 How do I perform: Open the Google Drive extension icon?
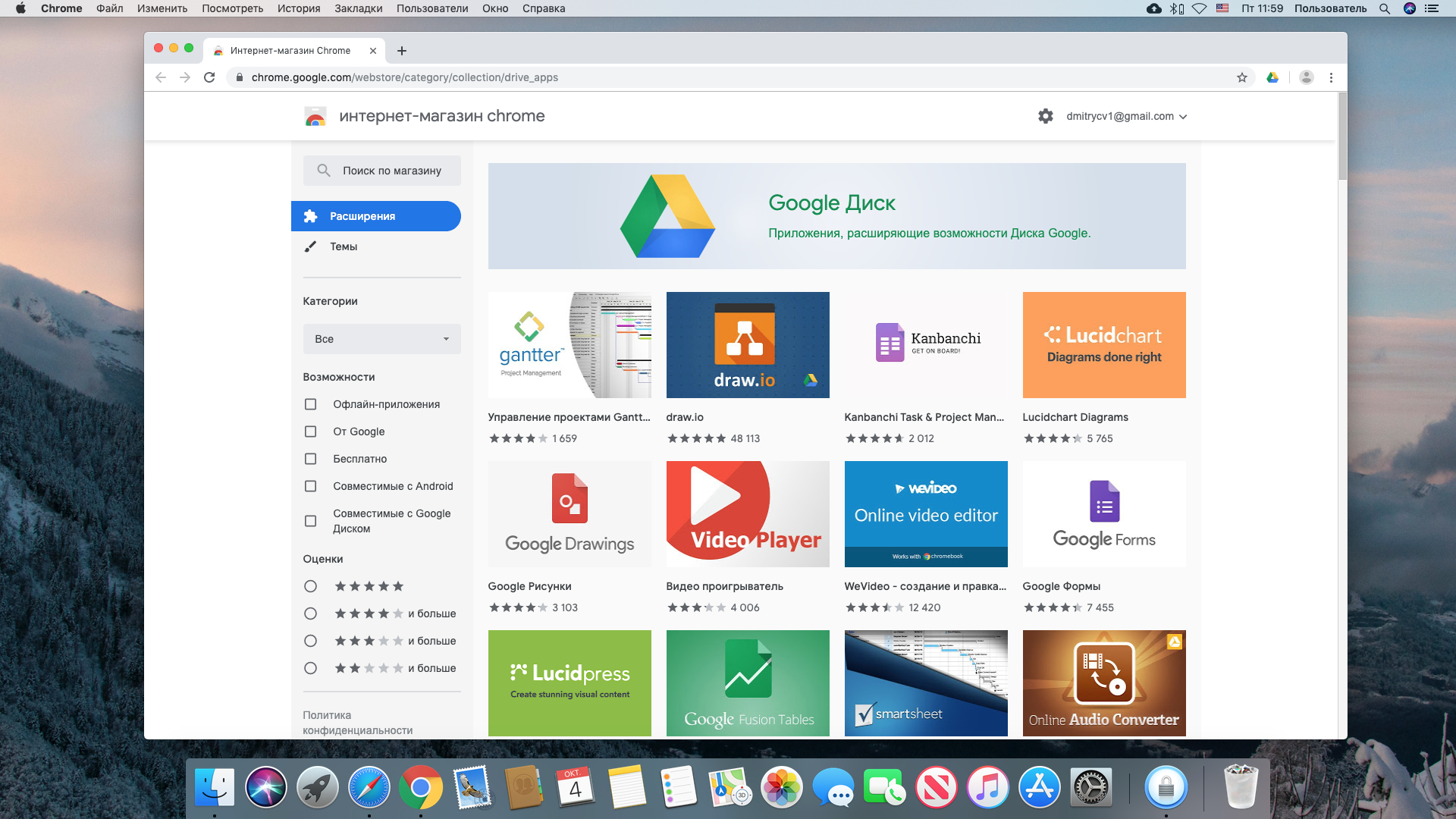click(1272, 77)
